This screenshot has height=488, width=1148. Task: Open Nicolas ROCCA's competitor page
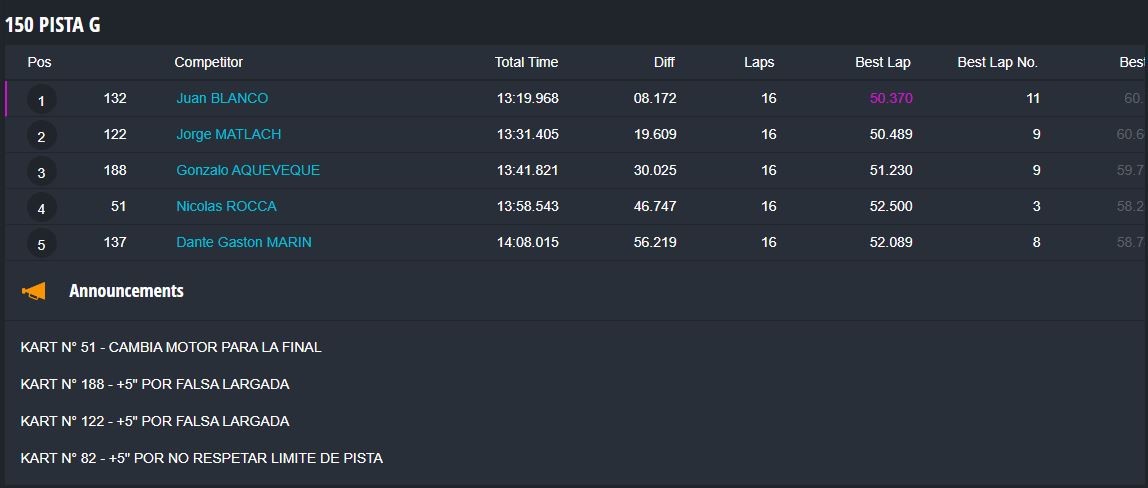226,206
